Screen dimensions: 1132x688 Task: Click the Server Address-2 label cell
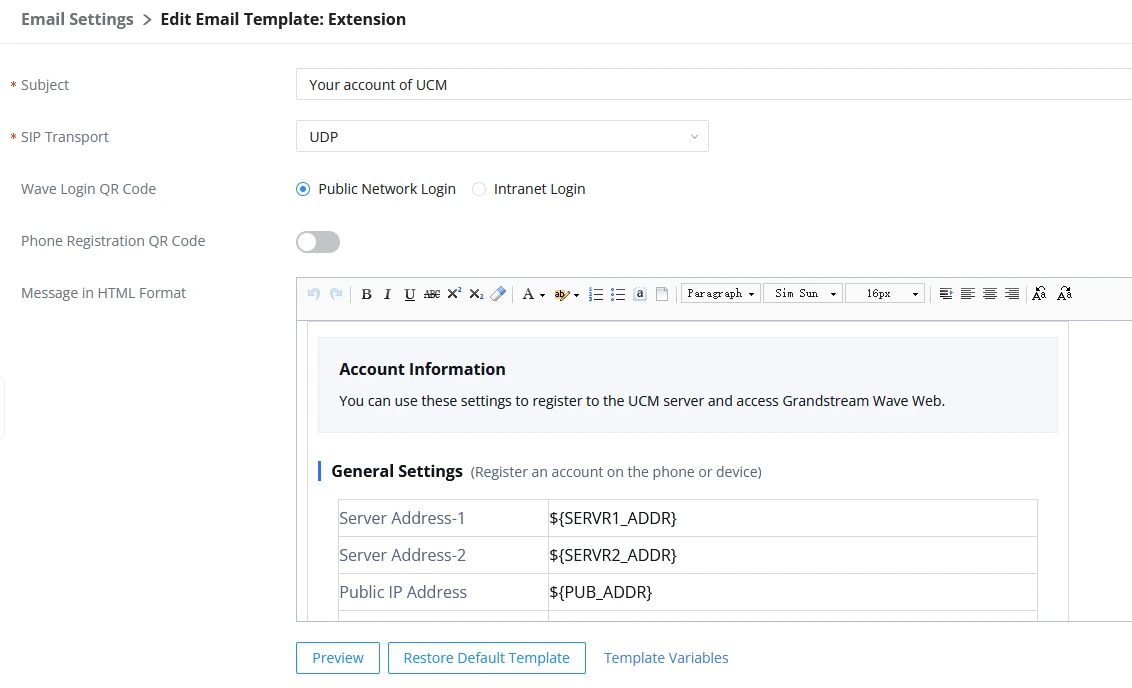[x=443, y=555]
